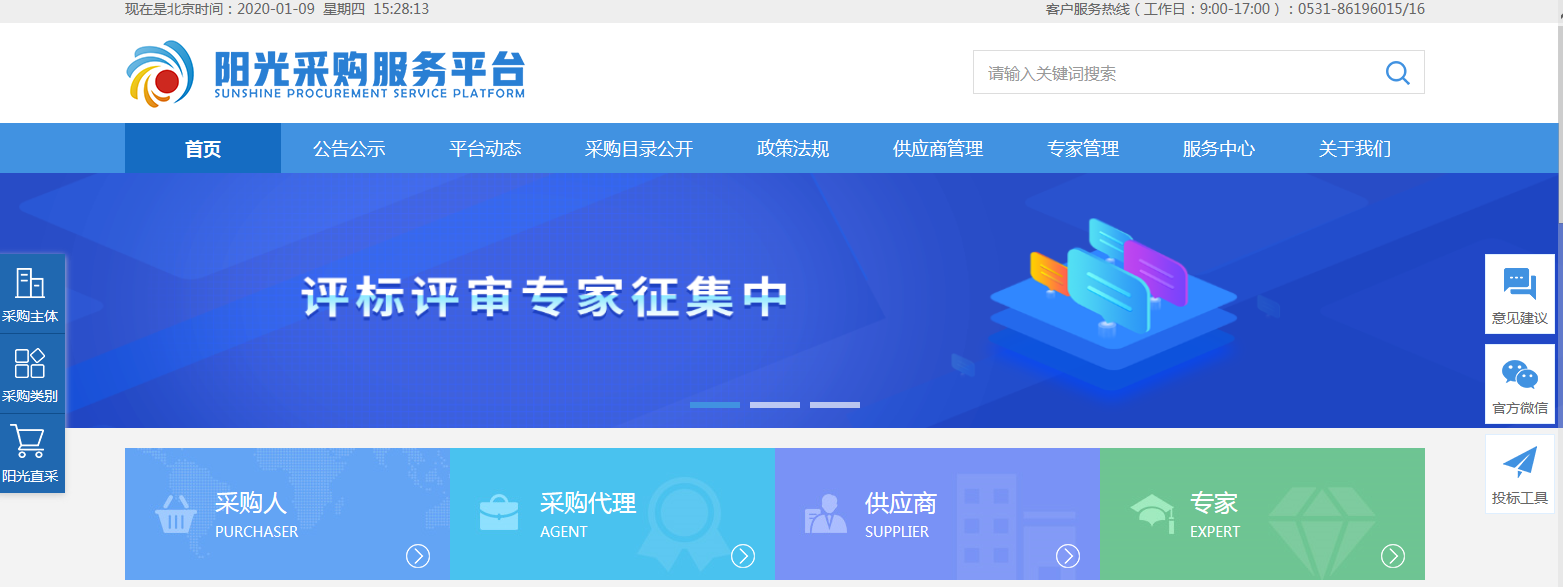Switch to first banner slide indicator

coord(715,405)
